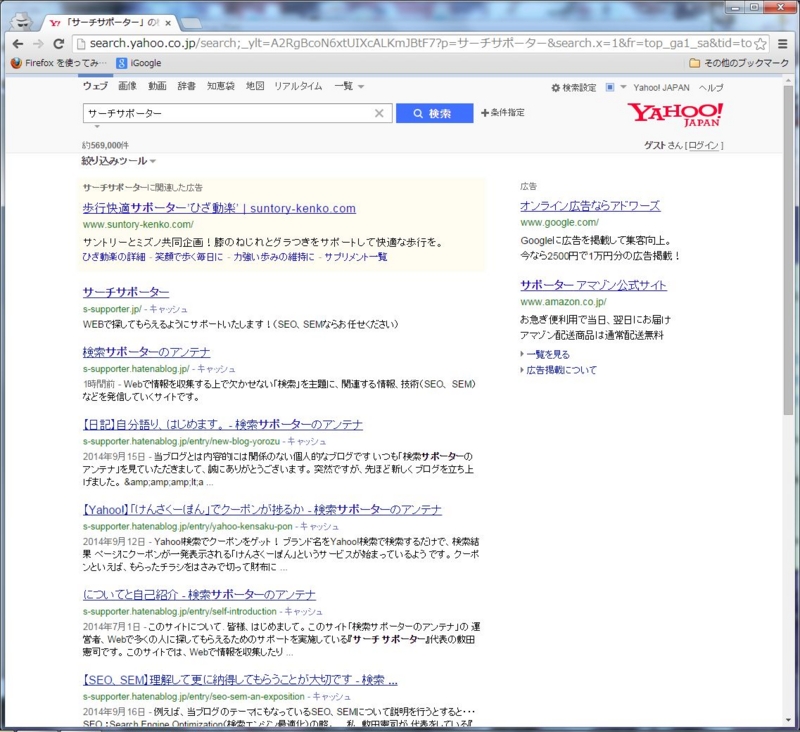
Task: Click www.suntory-kenko.com/ green URL
Action: coord(138,224)
